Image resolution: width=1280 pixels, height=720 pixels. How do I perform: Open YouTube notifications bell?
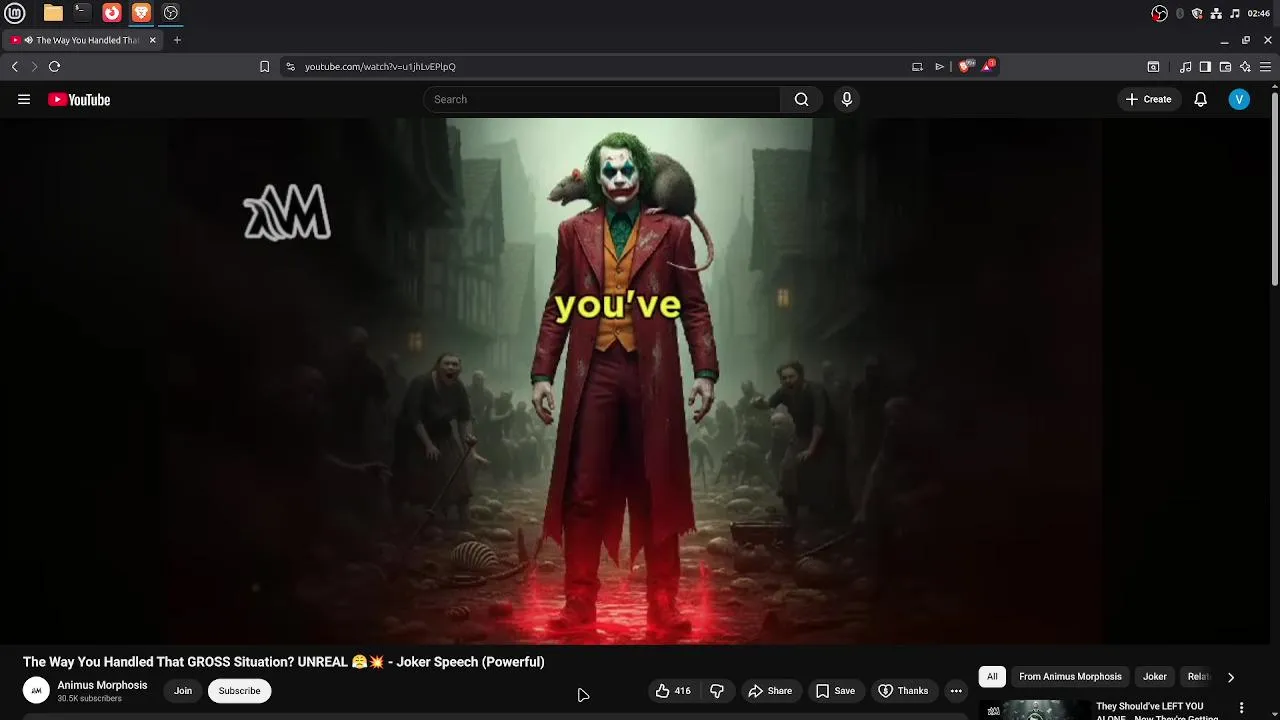[1201, 99]
